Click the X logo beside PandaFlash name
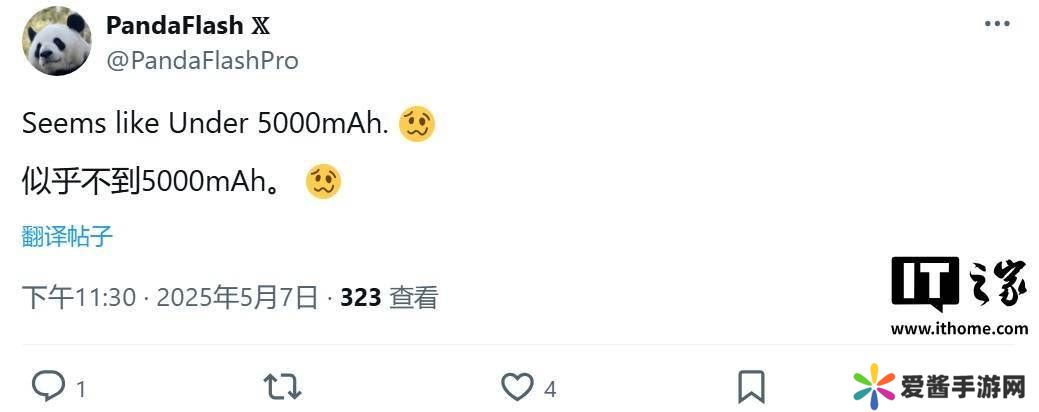The image size is (1039, 412). pyautogui.click(x=259, y=26)
